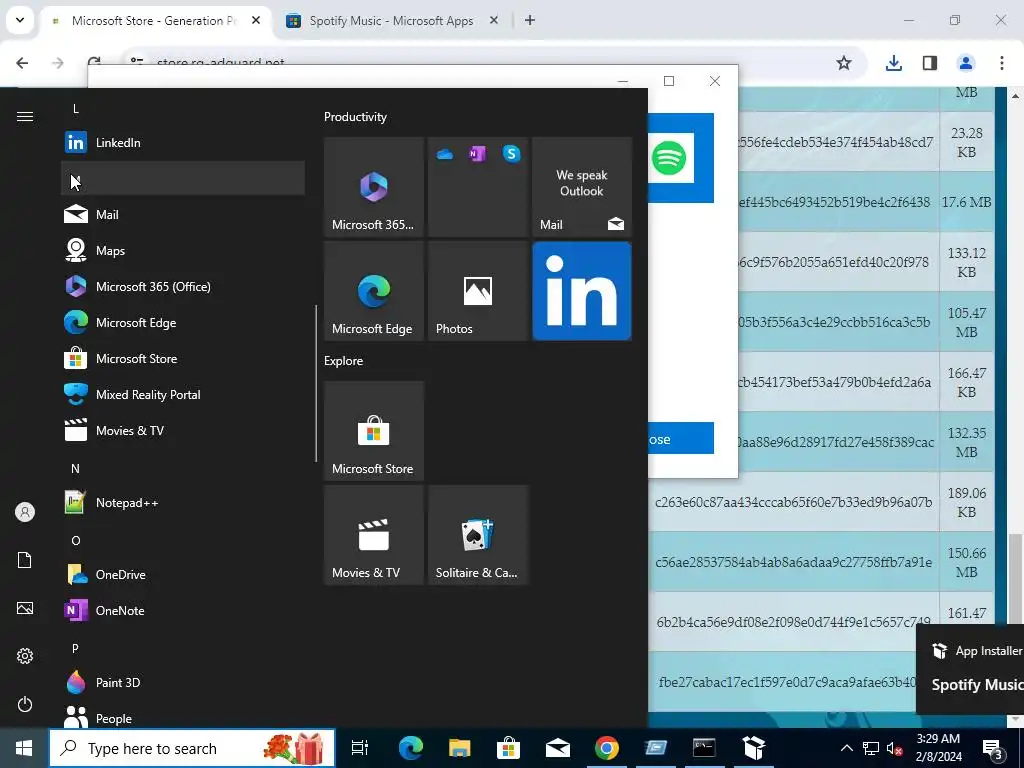This screenshot has height=768, width=1024.
Task: Open Pictures from Start sidebar
Action: [x=25, y=608]
